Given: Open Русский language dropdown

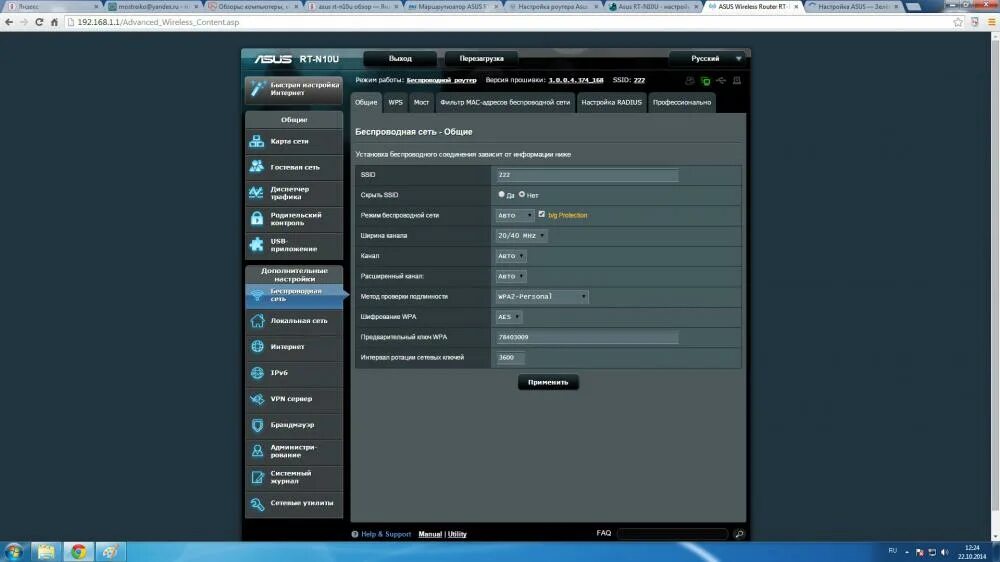Looking at the screenshot, I should pos(707,59).
